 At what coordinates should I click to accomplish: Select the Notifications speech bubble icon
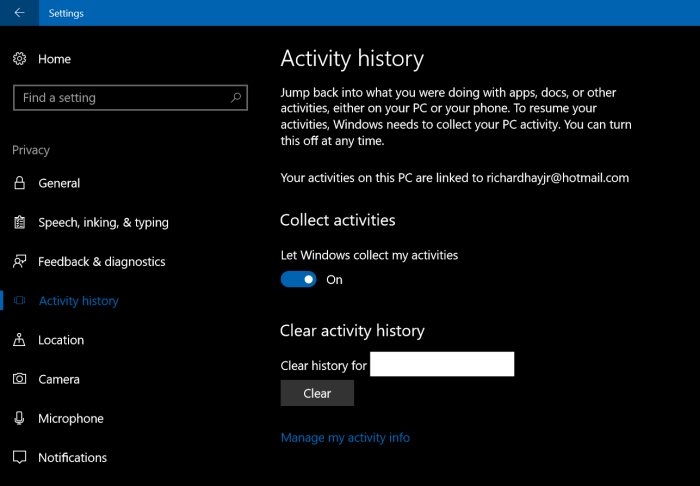click(19, 457)
